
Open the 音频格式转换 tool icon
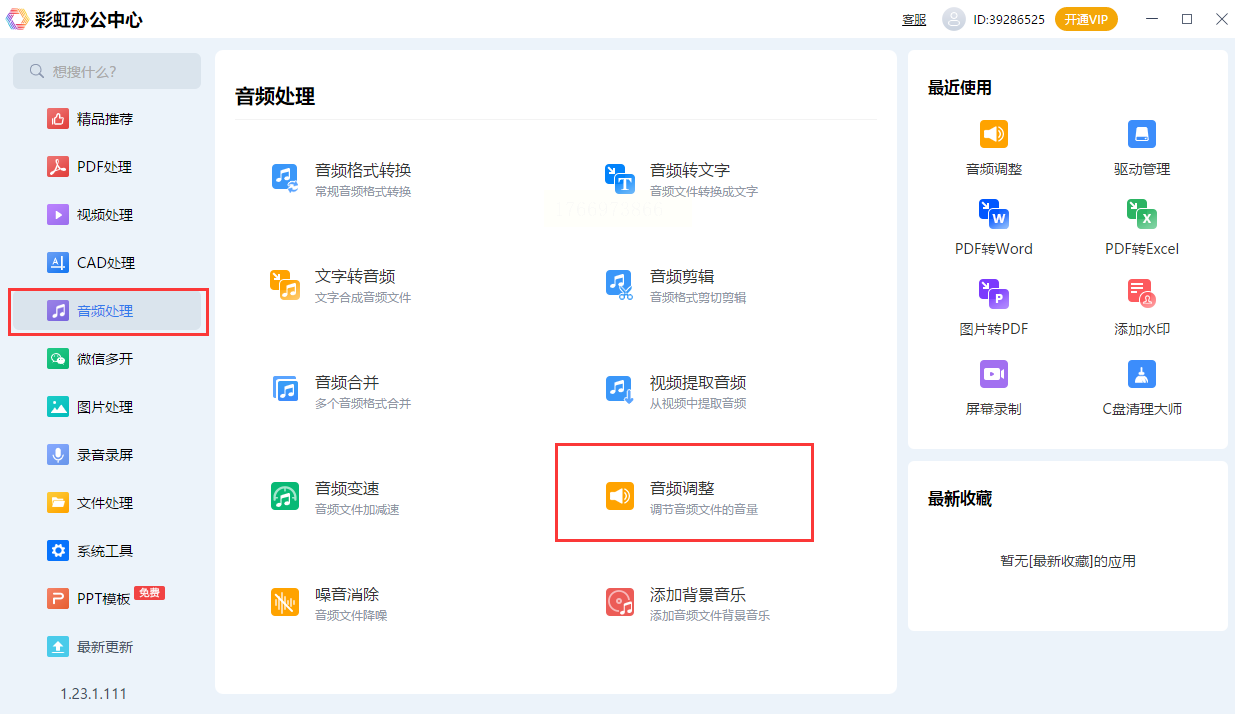tap(285, 178)
